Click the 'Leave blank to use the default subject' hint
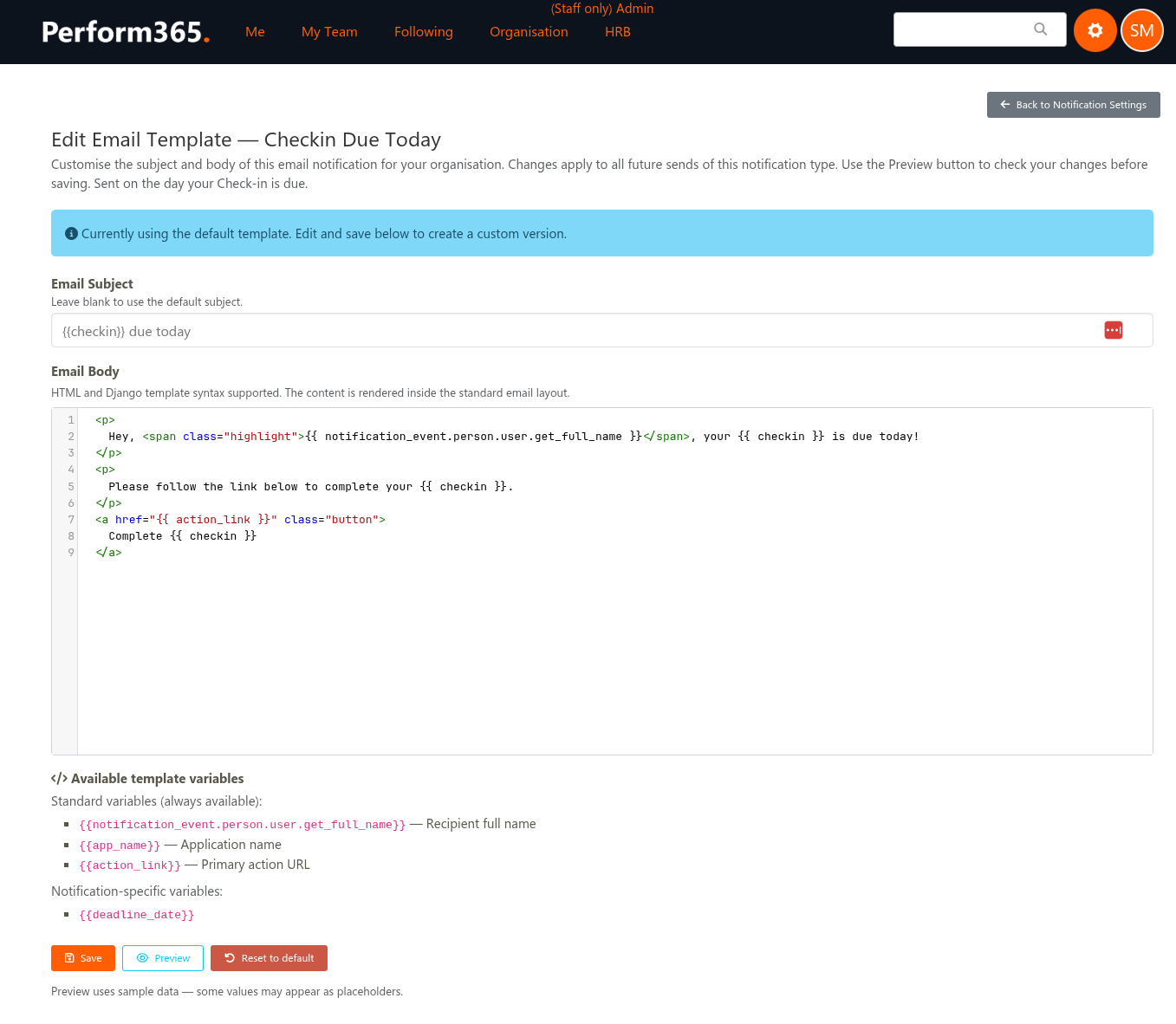Viewport: 1176px width, 1024px height. pos(147,302)
